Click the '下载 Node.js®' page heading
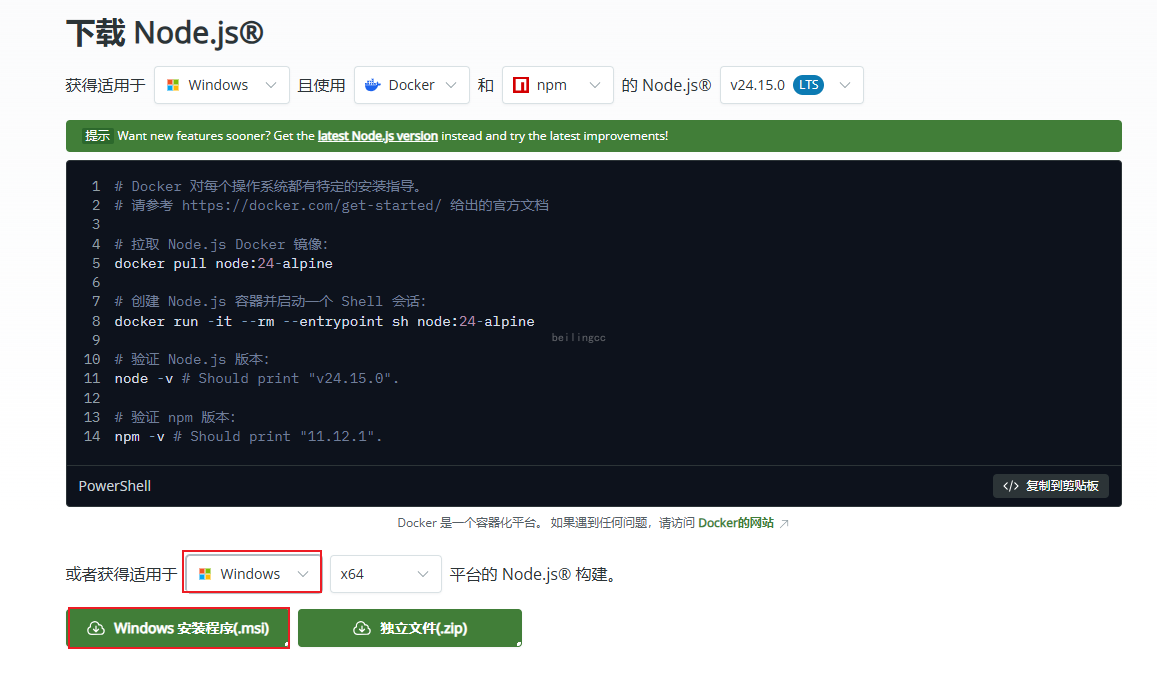 click(x=165, y=33)
